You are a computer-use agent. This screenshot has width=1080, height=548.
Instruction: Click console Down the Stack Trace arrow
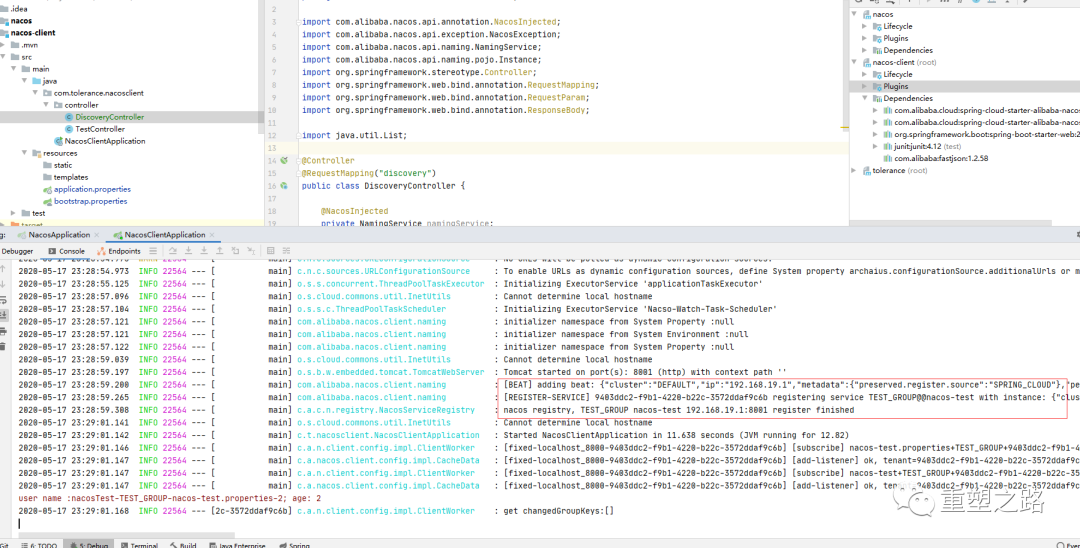[3, 284]
